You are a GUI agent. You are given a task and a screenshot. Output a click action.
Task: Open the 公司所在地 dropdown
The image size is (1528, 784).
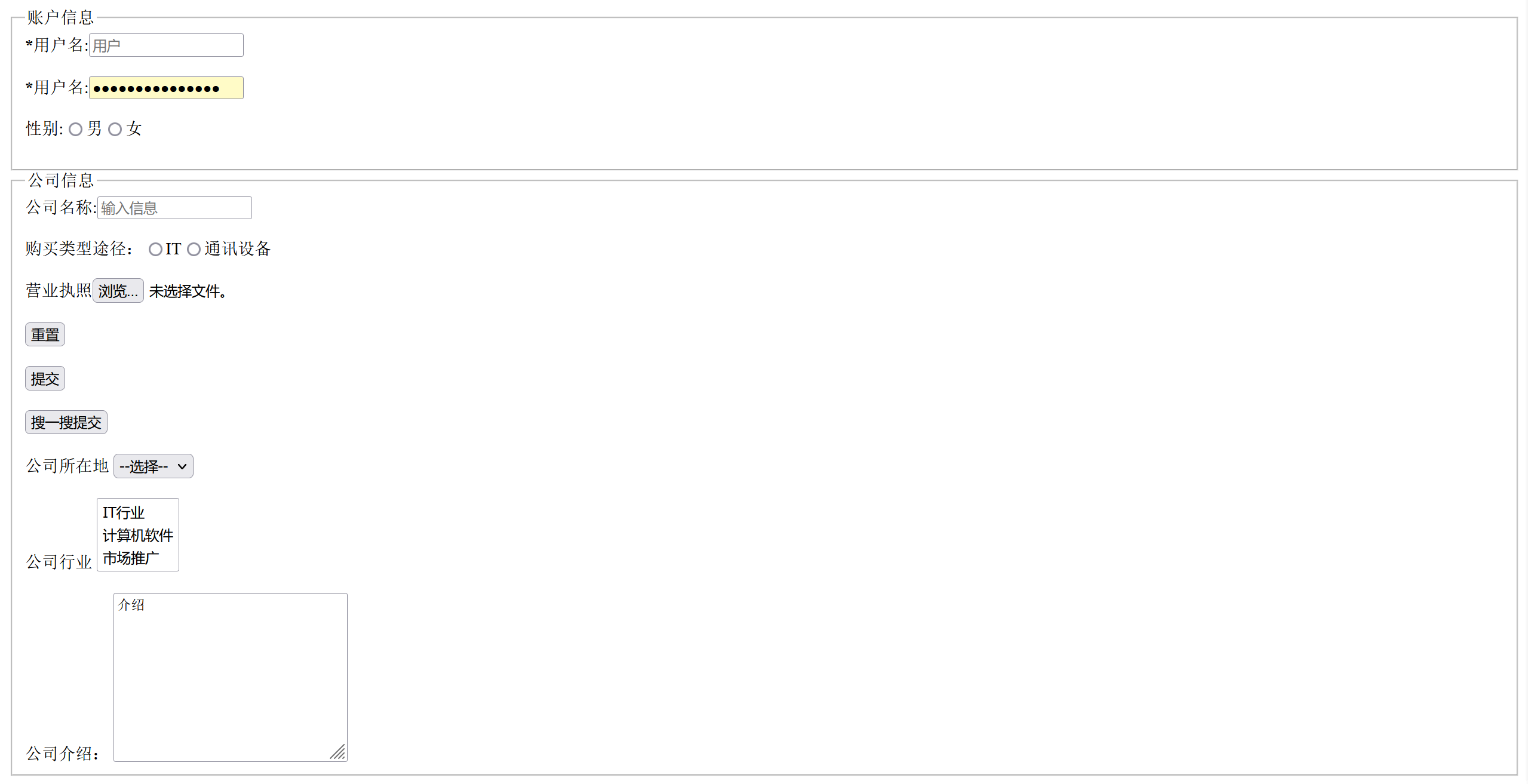click(154, 466)
